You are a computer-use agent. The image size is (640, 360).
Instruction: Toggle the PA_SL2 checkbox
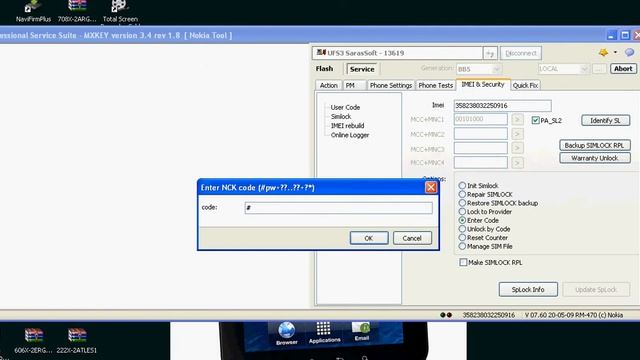536,120
